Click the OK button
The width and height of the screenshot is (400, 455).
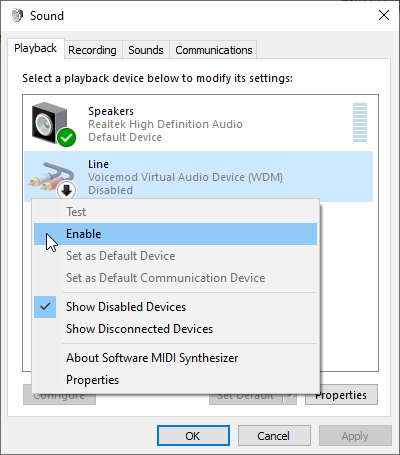[x=193, y=436]
